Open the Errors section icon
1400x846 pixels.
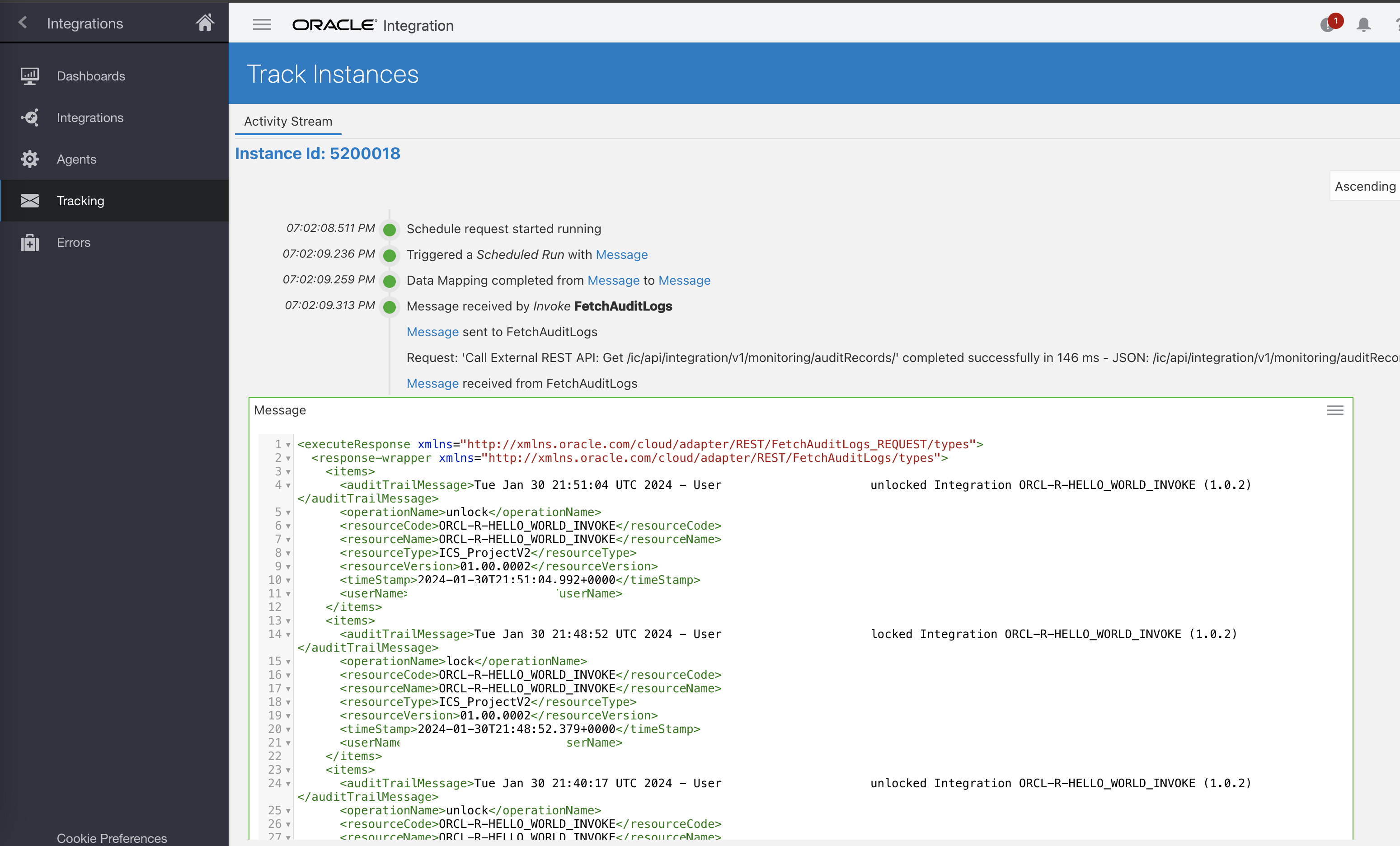tap(29, 242)
